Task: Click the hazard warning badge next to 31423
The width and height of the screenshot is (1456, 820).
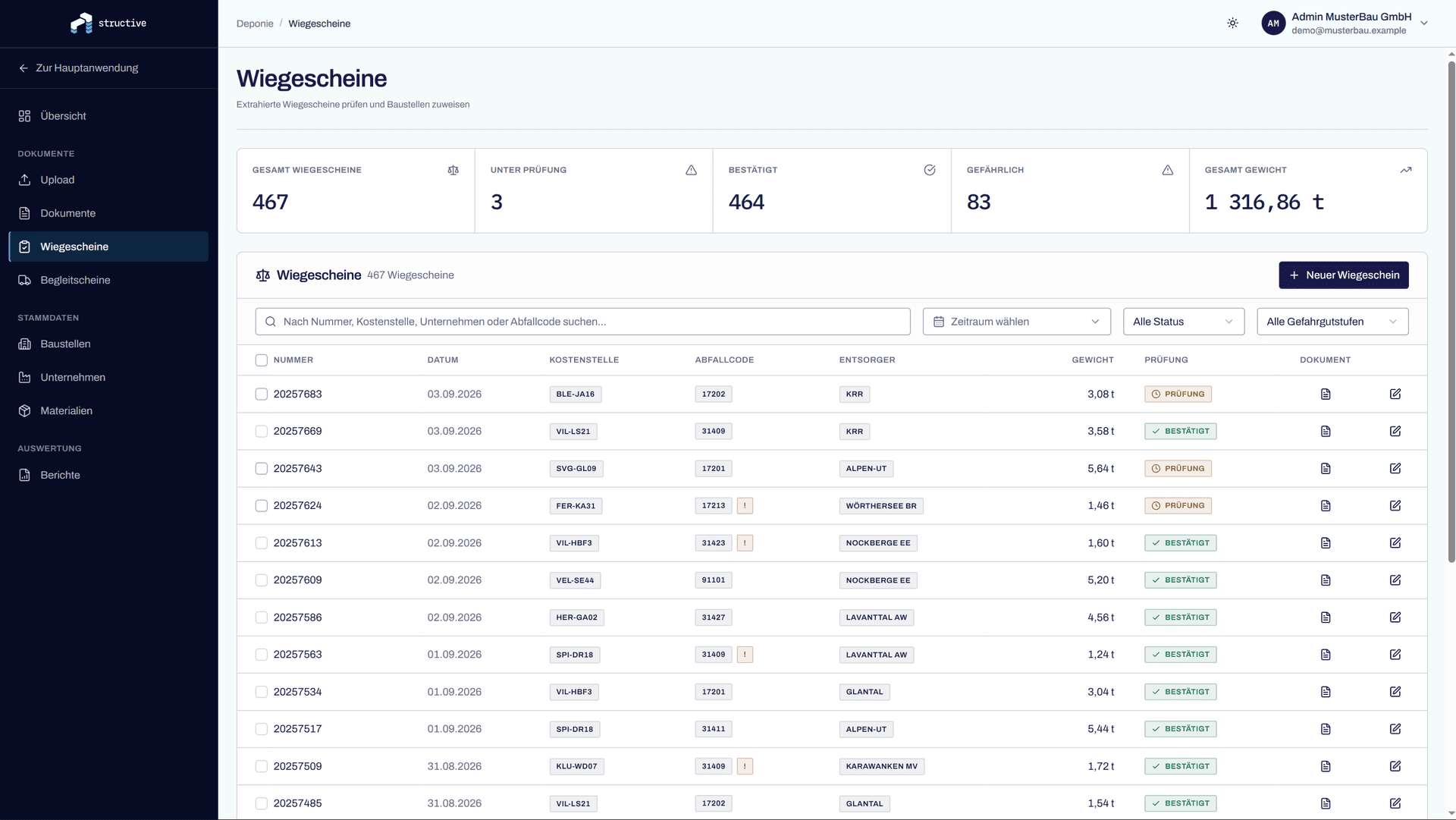Action: point(745,543)
